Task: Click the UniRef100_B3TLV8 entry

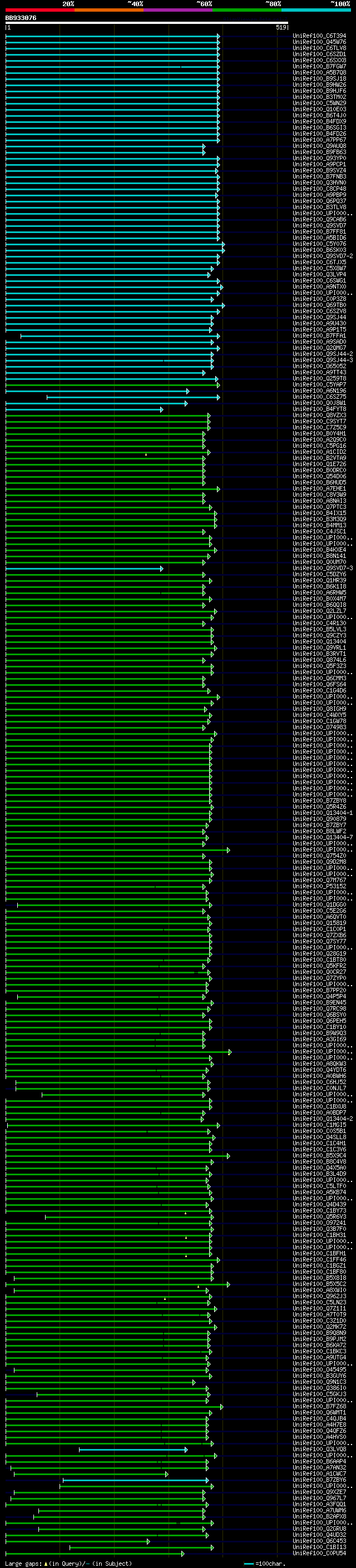Action: point(319,207)
